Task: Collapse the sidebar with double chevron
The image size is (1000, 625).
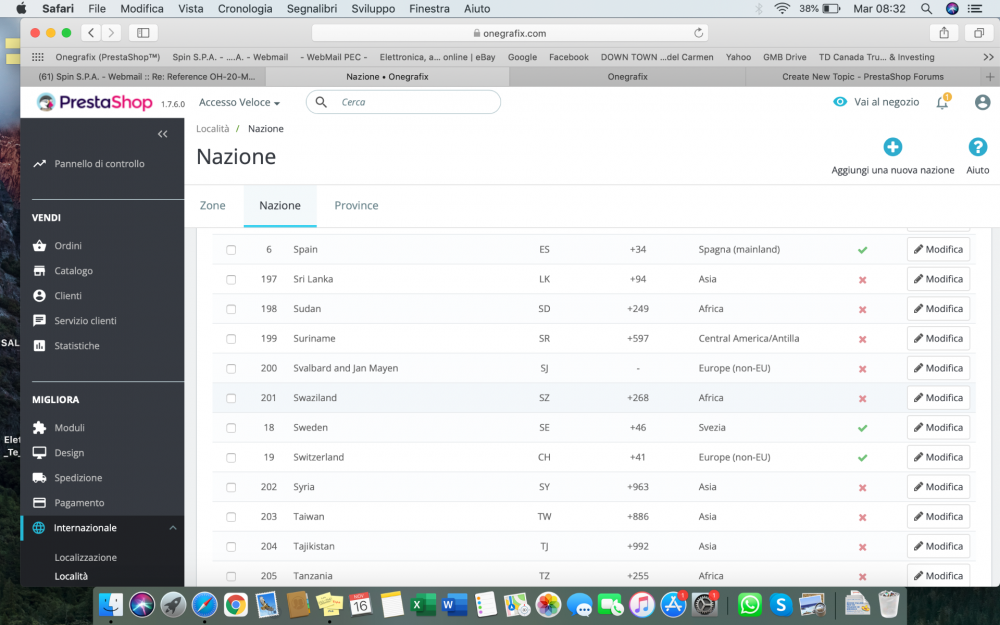Action: (163, 134)
